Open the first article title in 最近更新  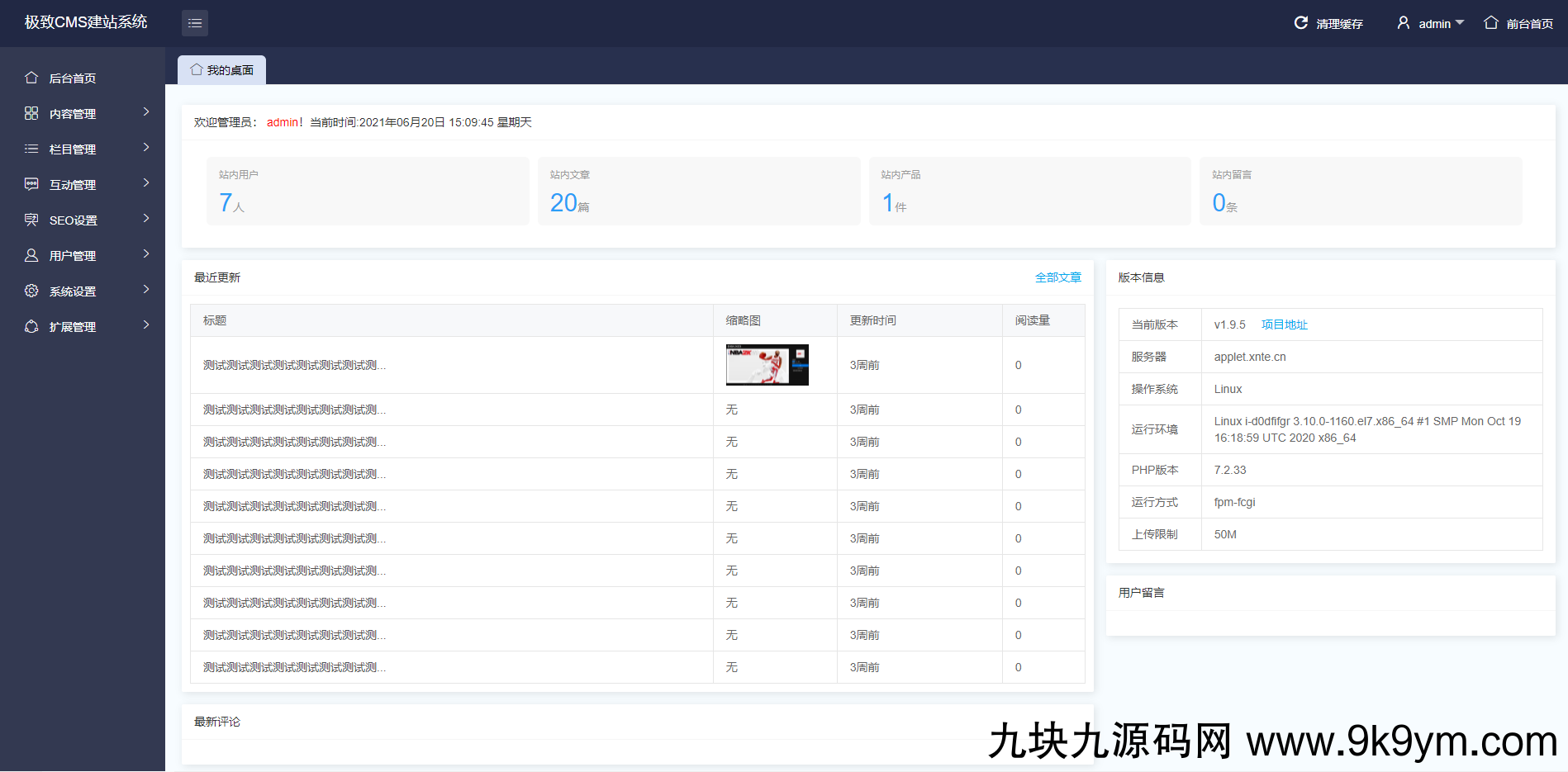[294, 365]
